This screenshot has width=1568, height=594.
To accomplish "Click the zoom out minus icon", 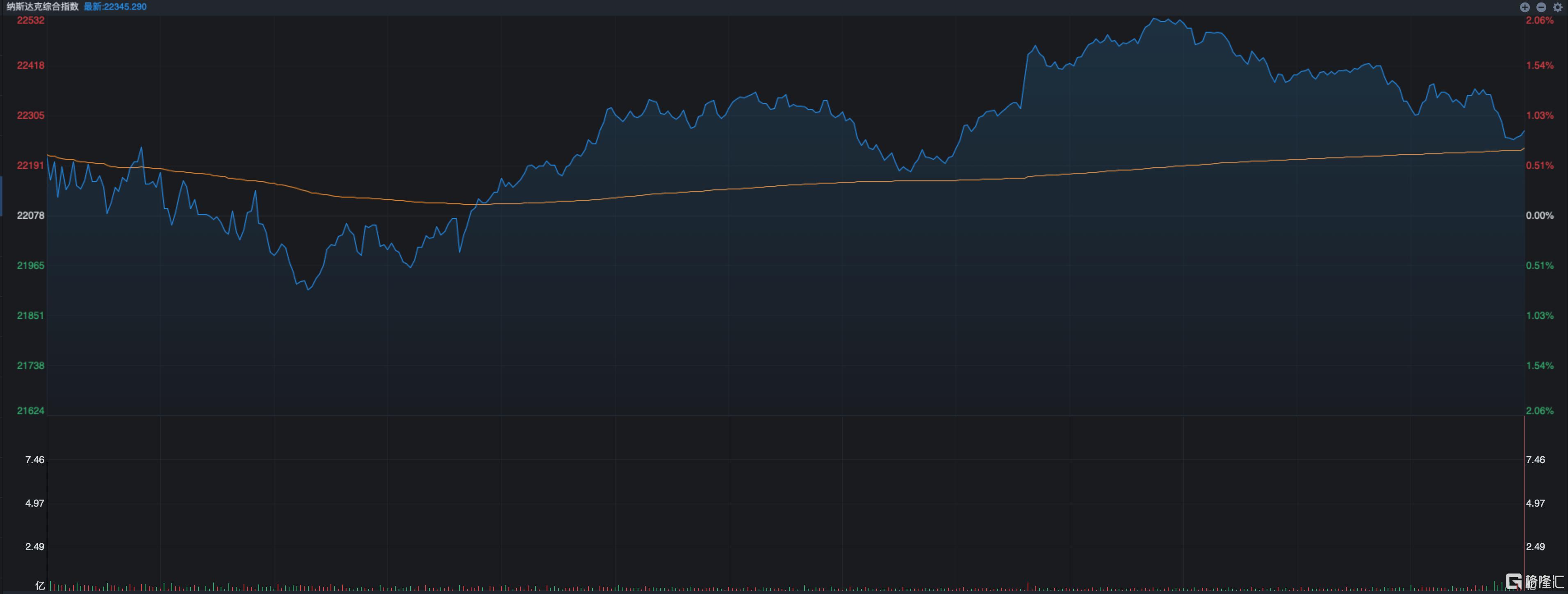I will (x=1541, y=7).
